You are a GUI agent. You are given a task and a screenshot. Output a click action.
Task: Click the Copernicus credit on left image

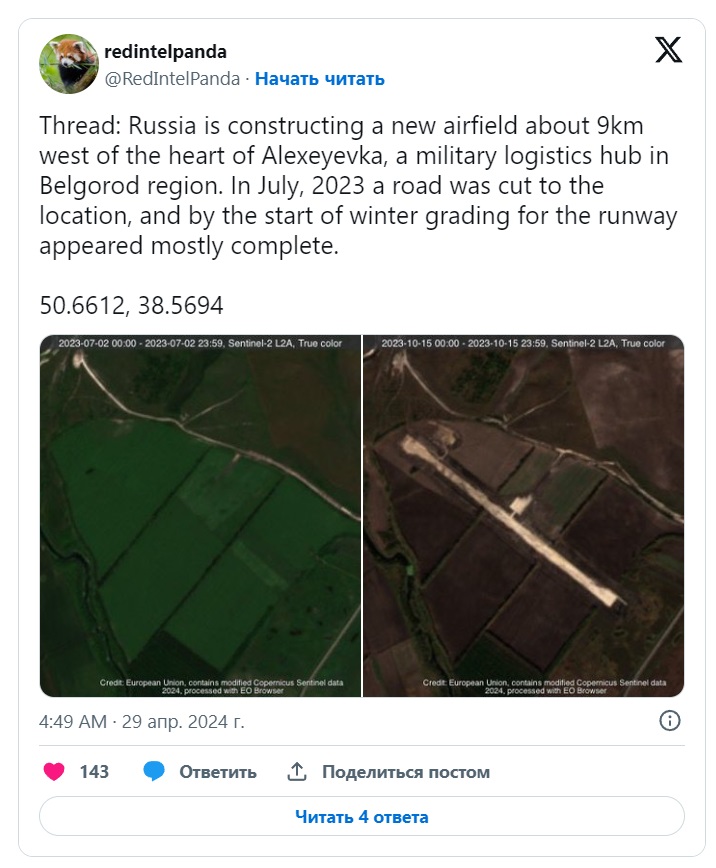[x=222, y=686]
